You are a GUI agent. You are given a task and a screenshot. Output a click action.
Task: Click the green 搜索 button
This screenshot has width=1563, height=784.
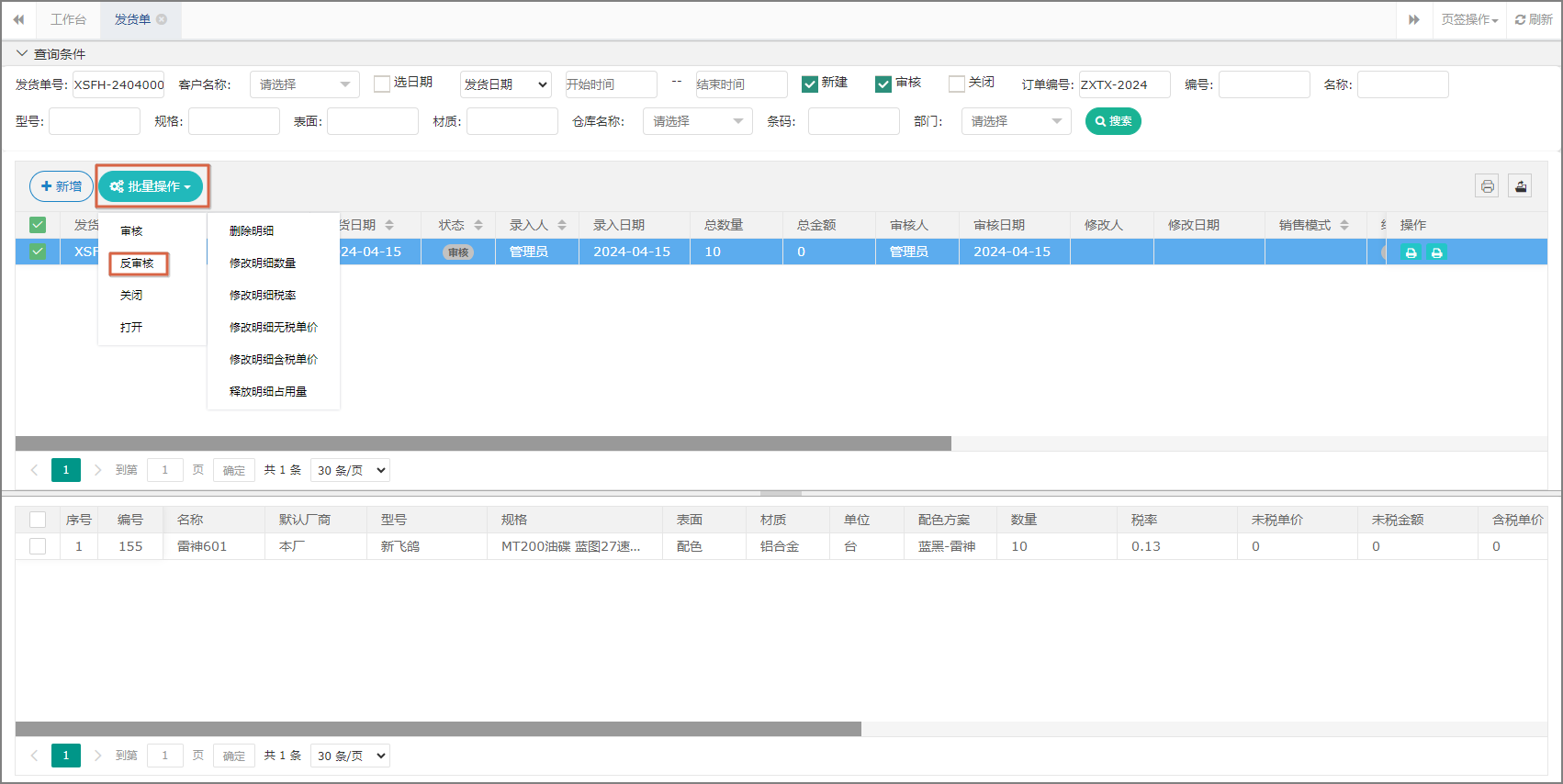click(1113, 121)
